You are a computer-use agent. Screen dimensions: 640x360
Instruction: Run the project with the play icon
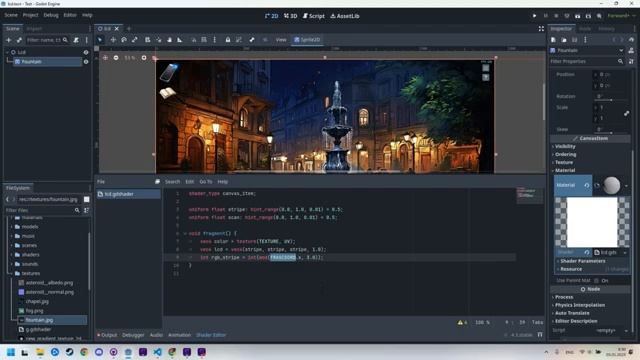click(534, 16)
